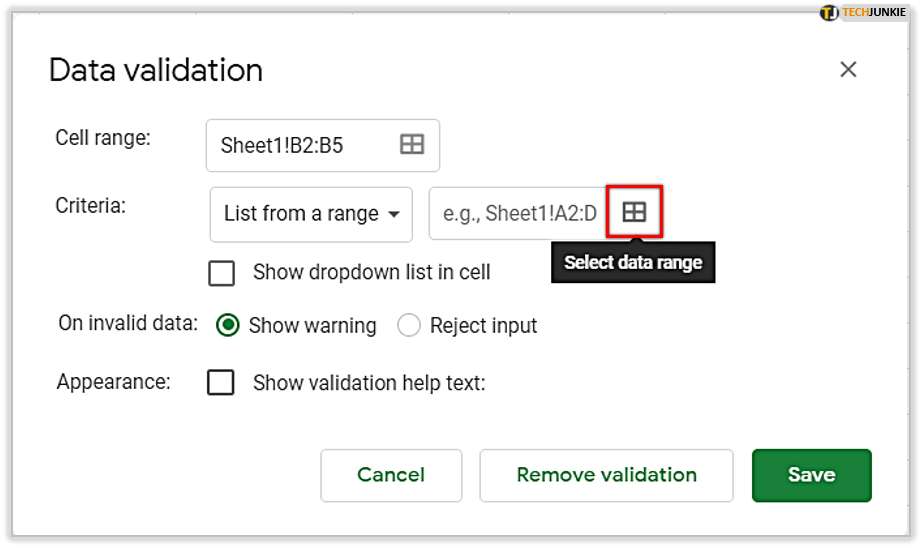Click the 'Remove validation' button

tap(606, 475)
